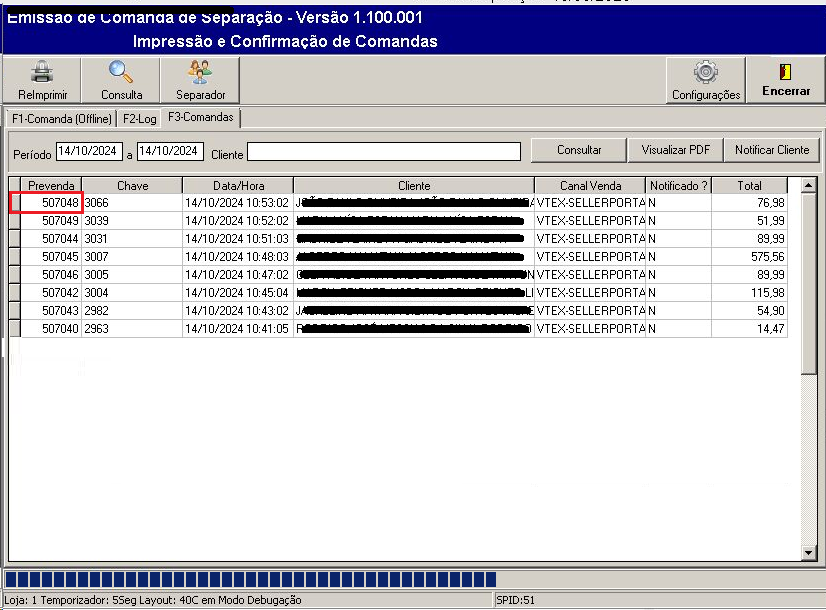Switch to the F2-Log tab
Screen dimensions: 826x610
click(x=140, y=119)
